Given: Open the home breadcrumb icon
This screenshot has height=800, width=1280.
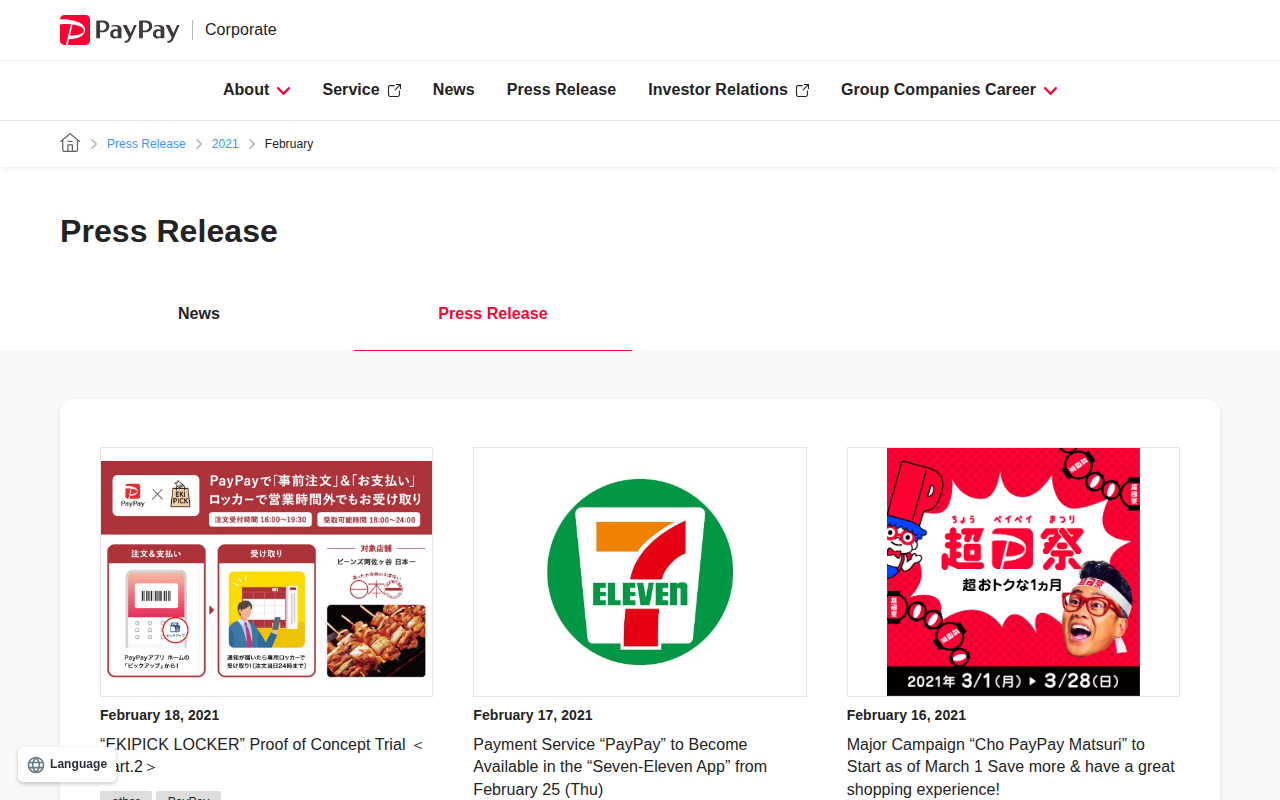Looking at the screenshot, I should pos(70,143).
